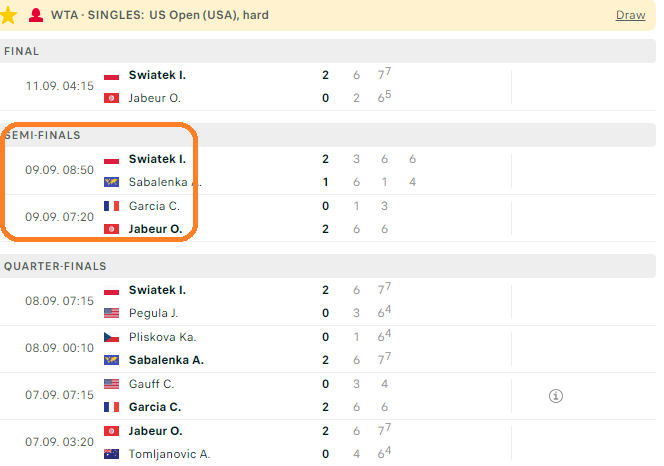Click Czech flag beside Pliskova Ka.
The width and height of the screenshot is (664, 466).
pyautogui.click(x=111, y=338)
